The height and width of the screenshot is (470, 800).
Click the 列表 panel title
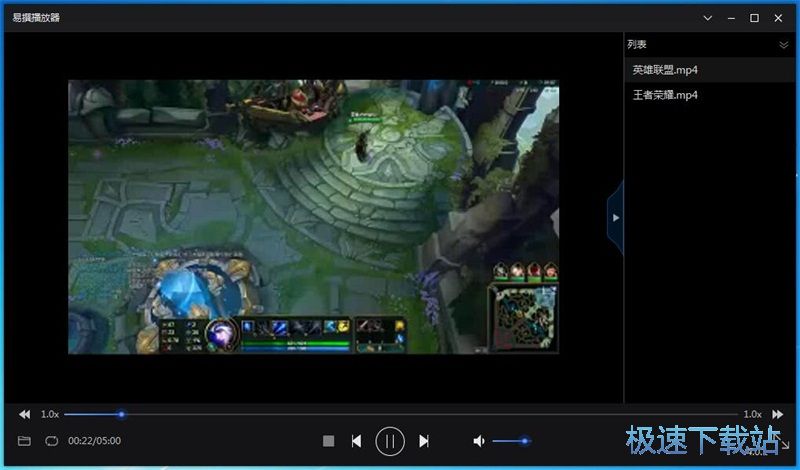637,44
